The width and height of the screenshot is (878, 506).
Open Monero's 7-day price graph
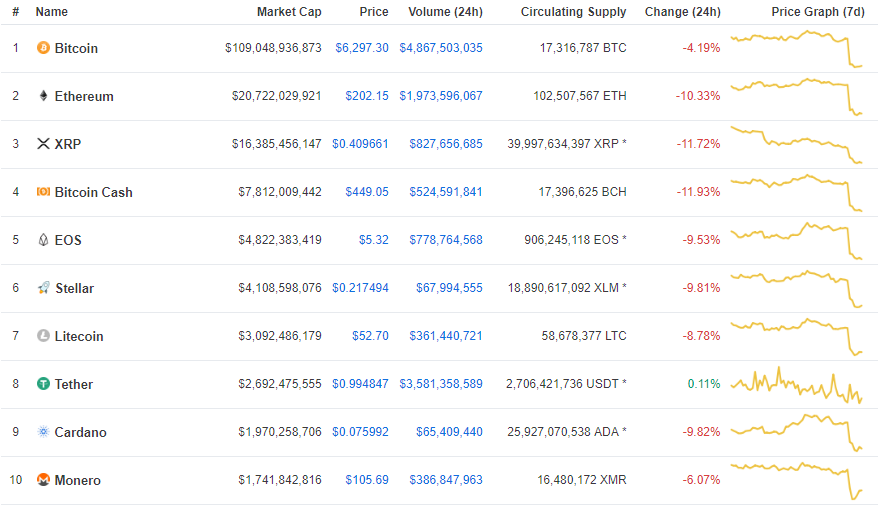[x=797, y=481]
